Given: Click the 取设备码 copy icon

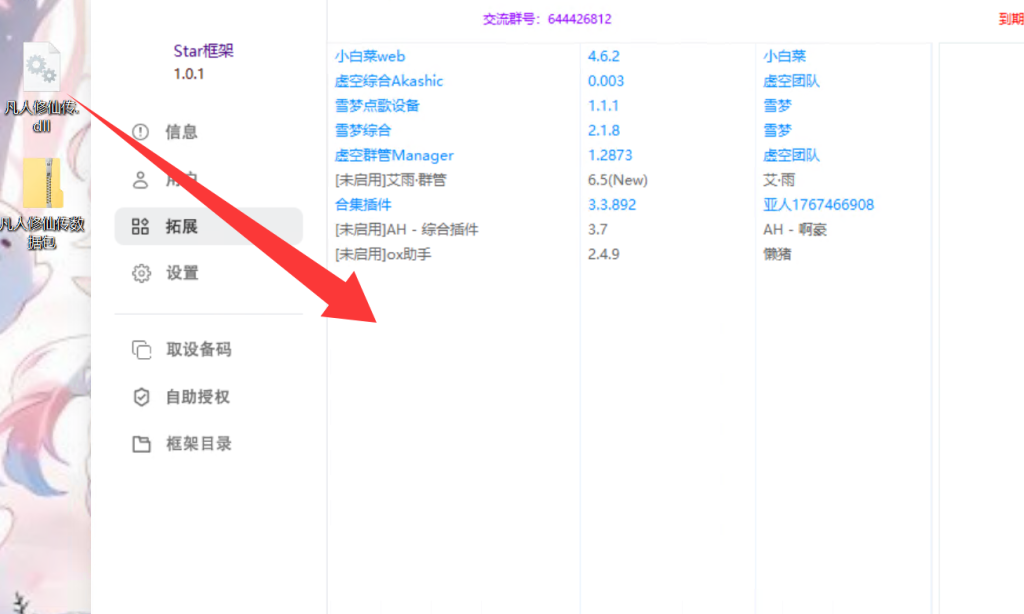Looking at the screenshot, I should click(141, 350).
